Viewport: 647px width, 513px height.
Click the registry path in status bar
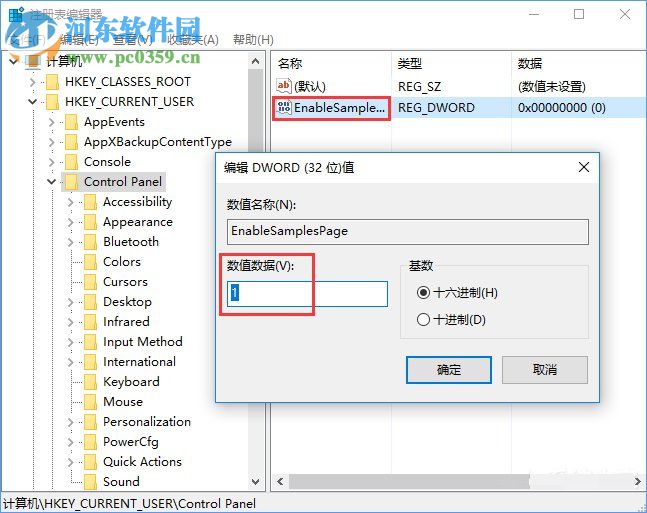(130, 504)
